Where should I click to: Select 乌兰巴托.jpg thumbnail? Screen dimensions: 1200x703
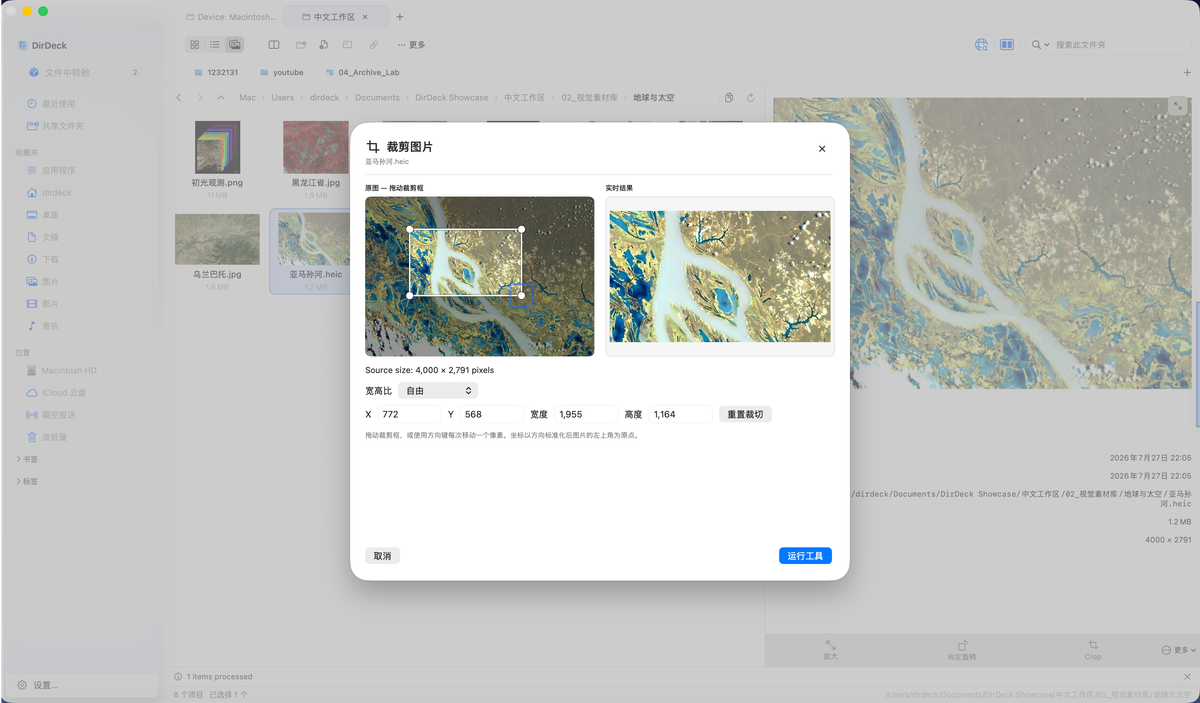[x=217, y=239]
